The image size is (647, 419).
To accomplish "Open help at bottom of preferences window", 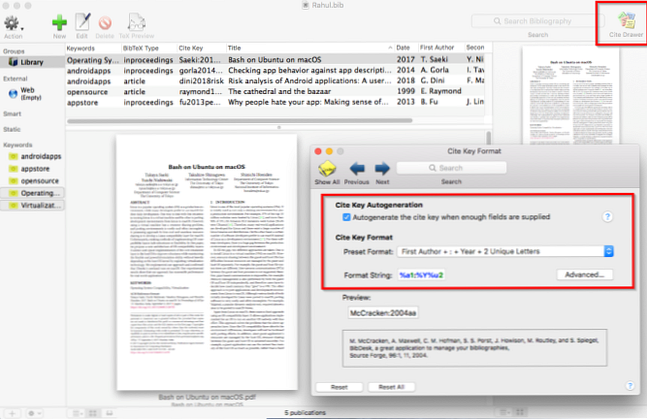I will (630, 386).
